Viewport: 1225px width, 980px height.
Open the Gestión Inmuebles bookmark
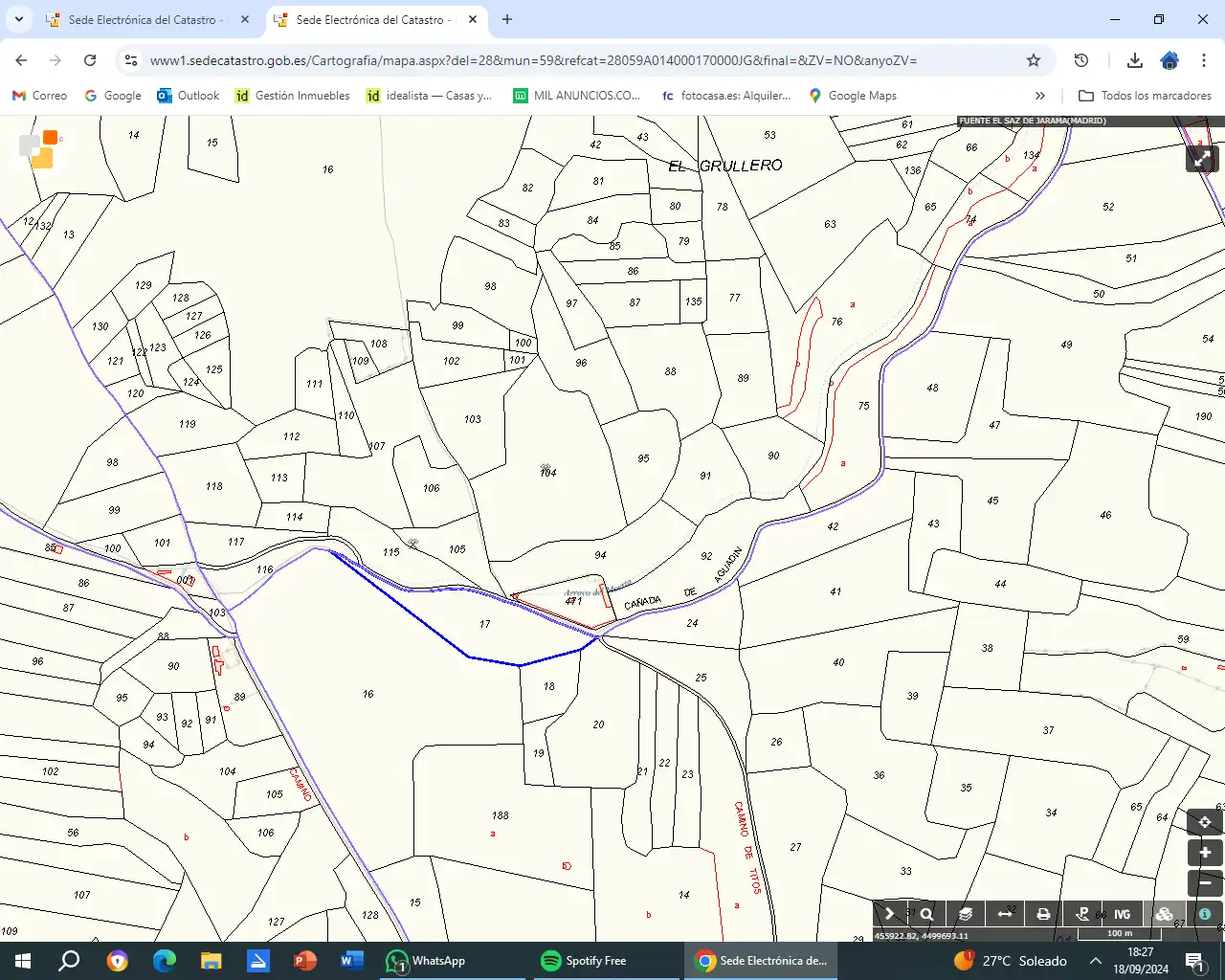click(293, 96)
